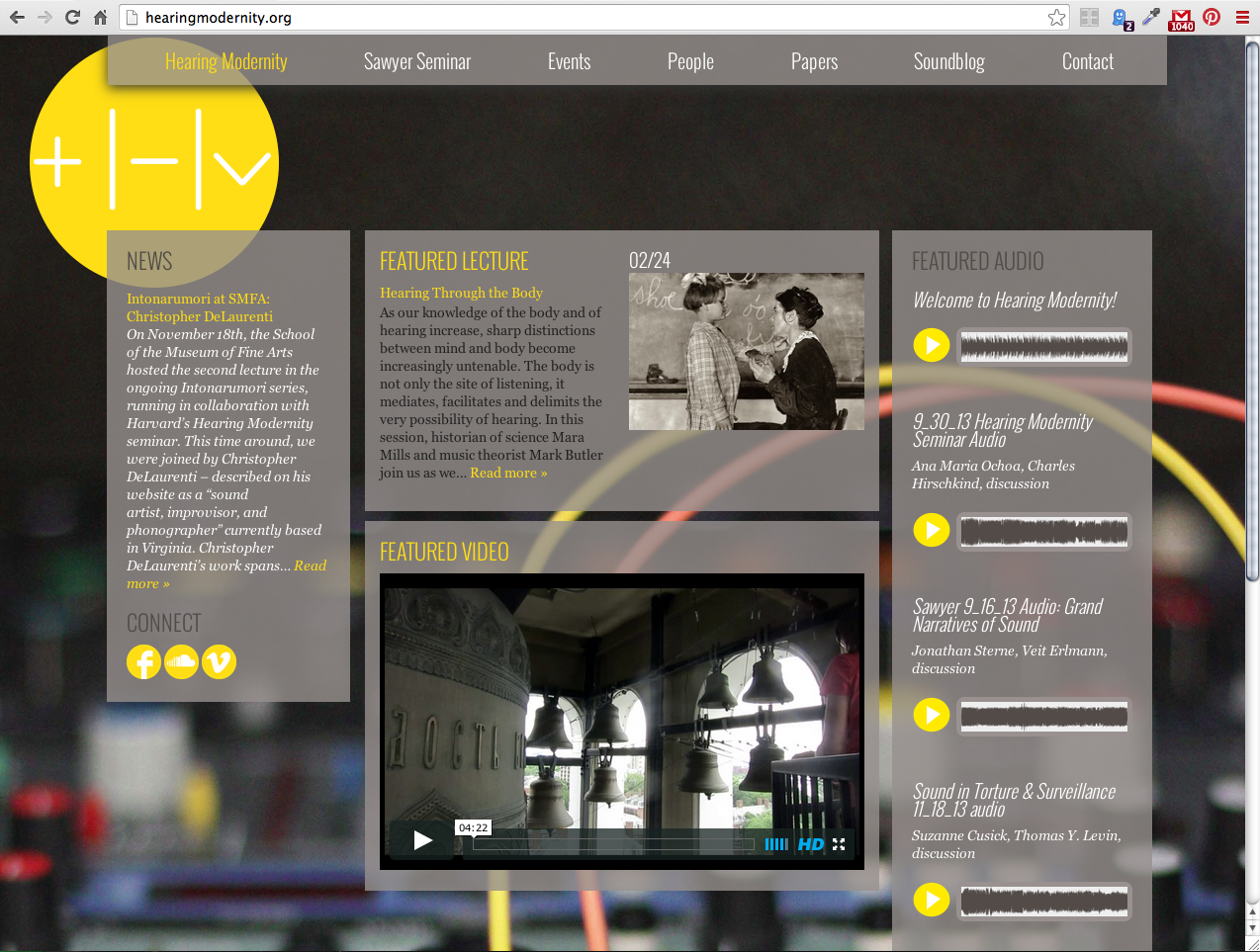Click the CONNECT heading
The width and height of the screenshot is (1260, 952).
pyautogui.click(x=163, y=623)
